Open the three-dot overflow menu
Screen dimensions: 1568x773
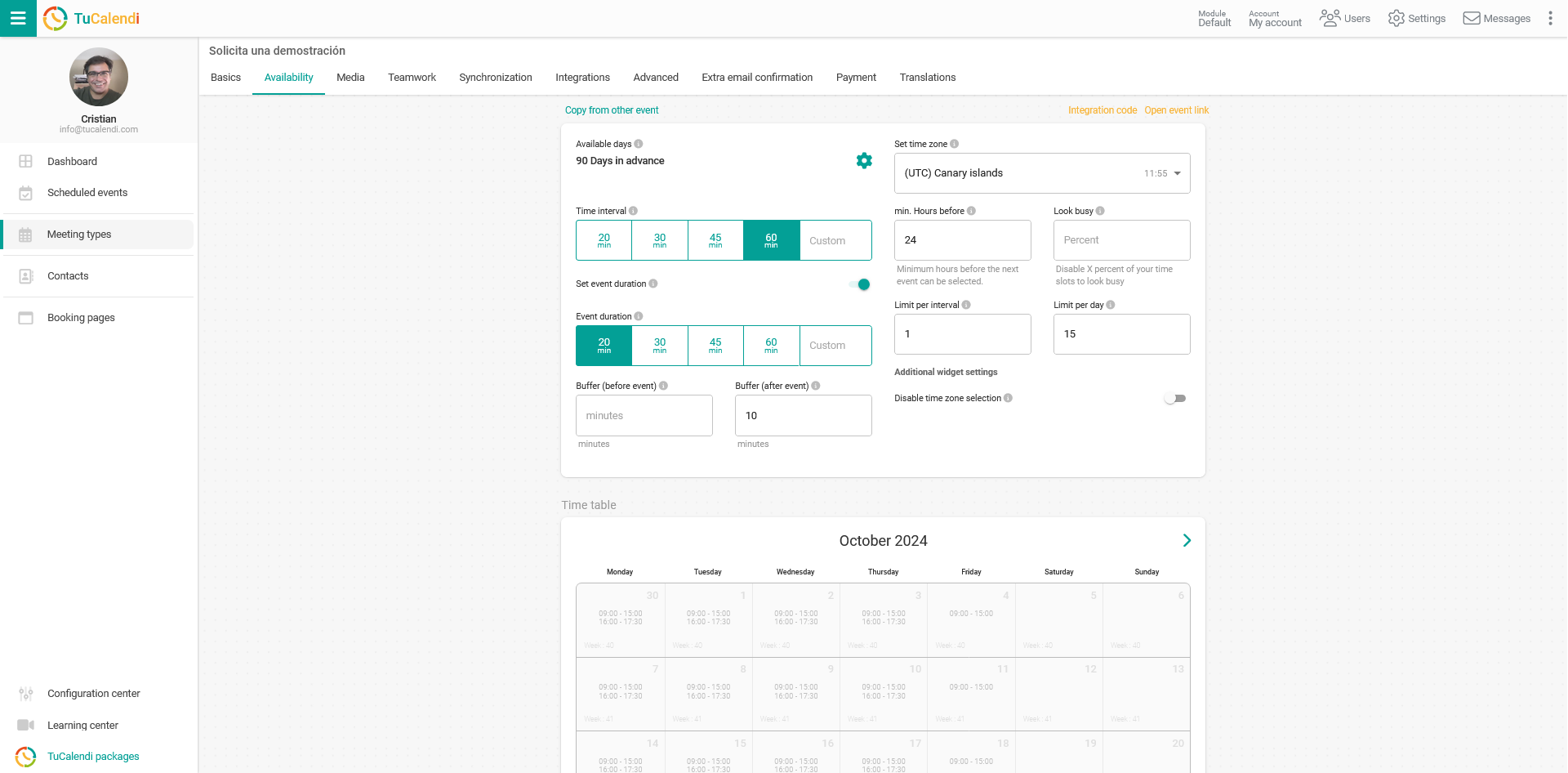click(1551, 18)
